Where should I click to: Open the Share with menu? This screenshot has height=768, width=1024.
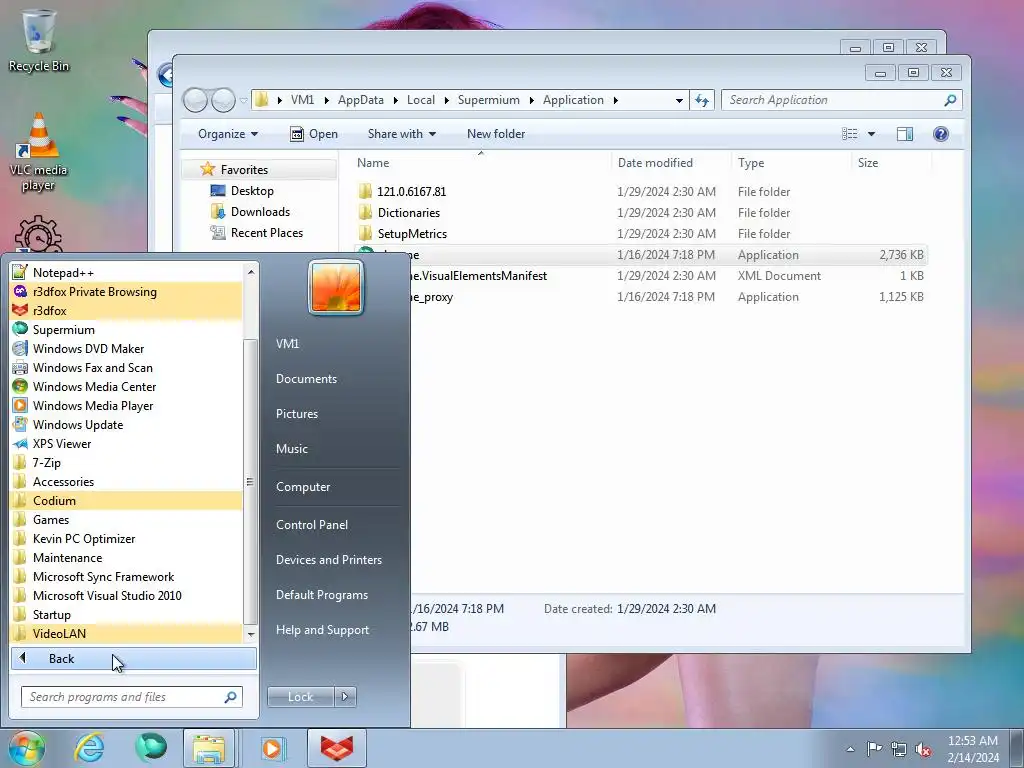click(x=402, y=134)
